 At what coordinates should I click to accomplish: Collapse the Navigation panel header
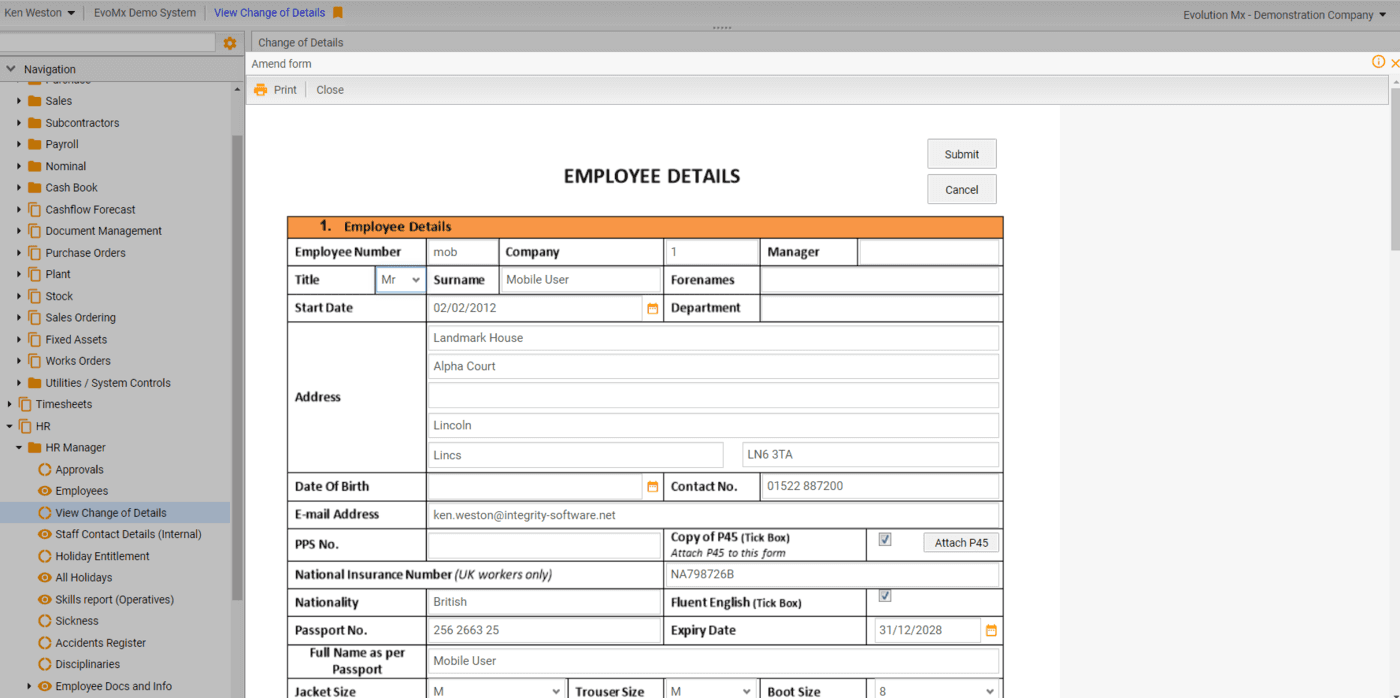pos(11,69)
